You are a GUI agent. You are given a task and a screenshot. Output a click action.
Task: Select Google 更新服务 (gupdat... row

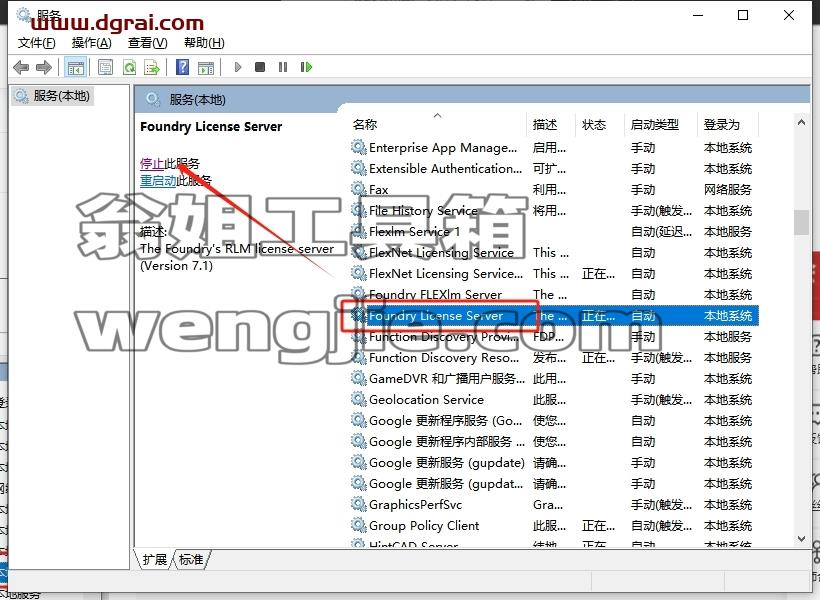tap(554, 483)
